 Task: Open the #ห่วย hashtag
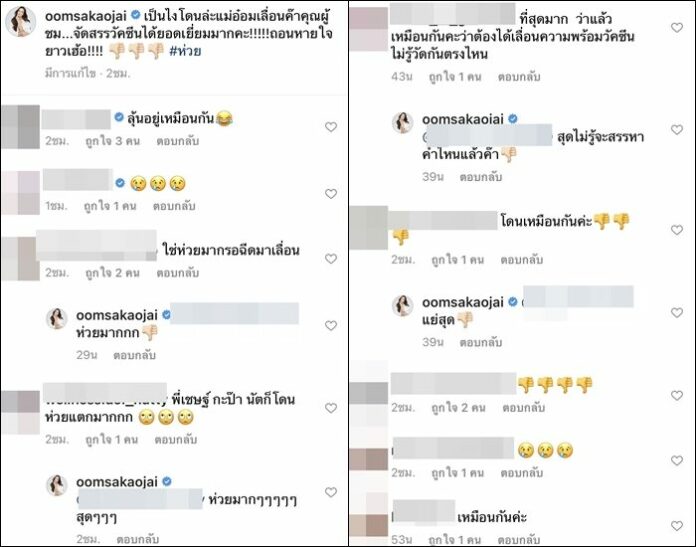185,51
